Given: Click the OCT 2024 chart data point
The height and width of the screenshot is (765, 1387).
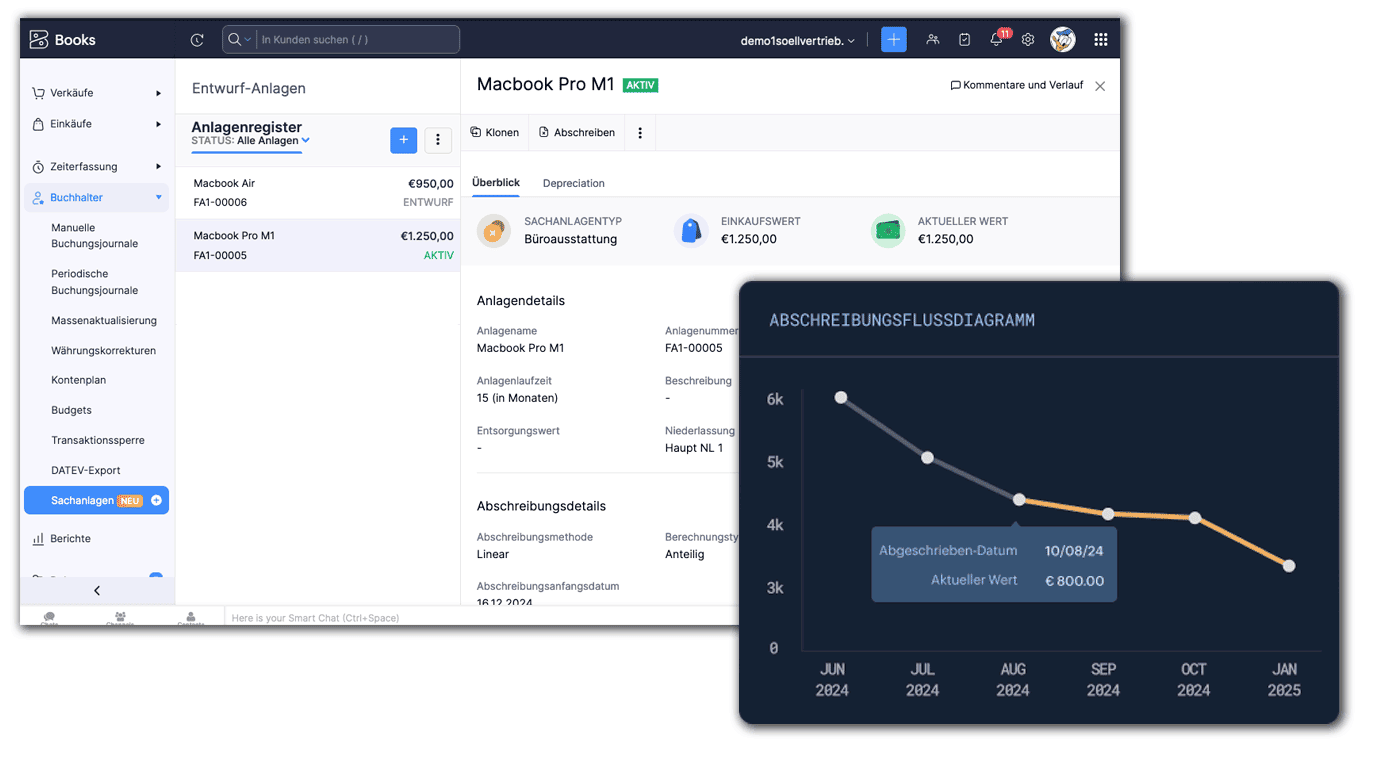Looking at the screenshot, I should coord(1195,517).
